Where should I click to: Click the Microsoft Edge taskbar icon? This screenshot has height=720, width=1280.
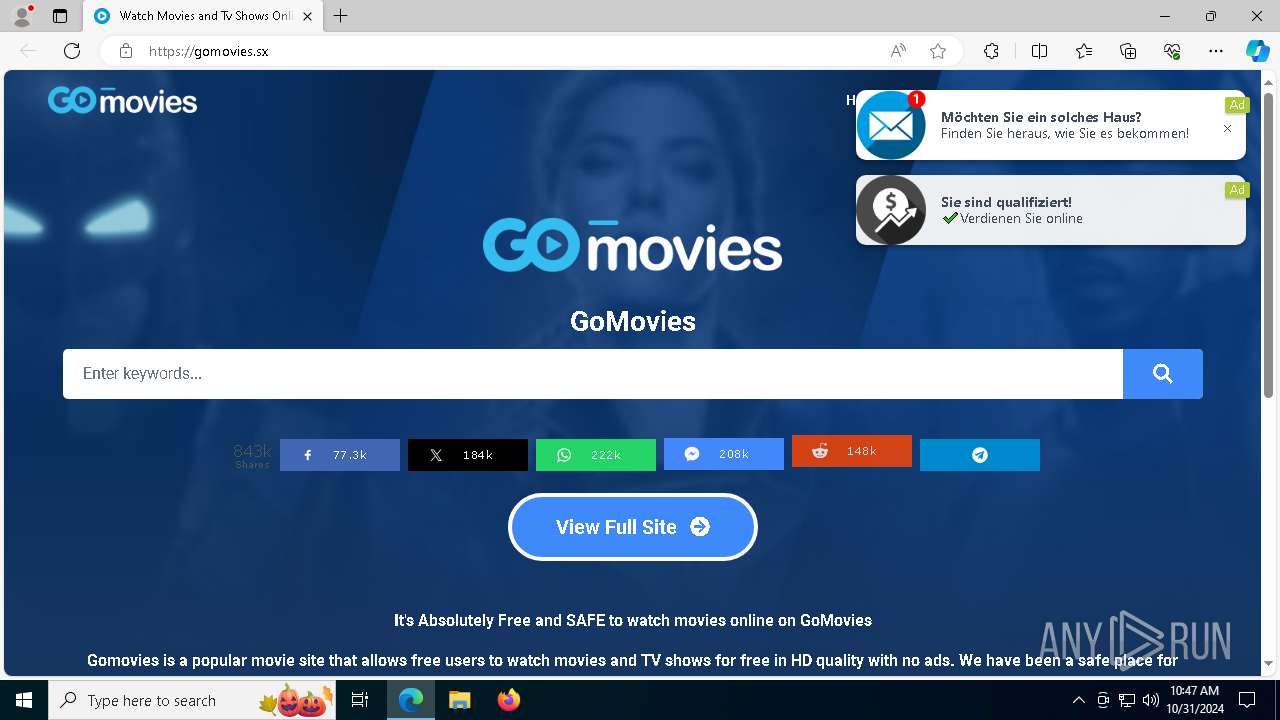tap(411, 700)
